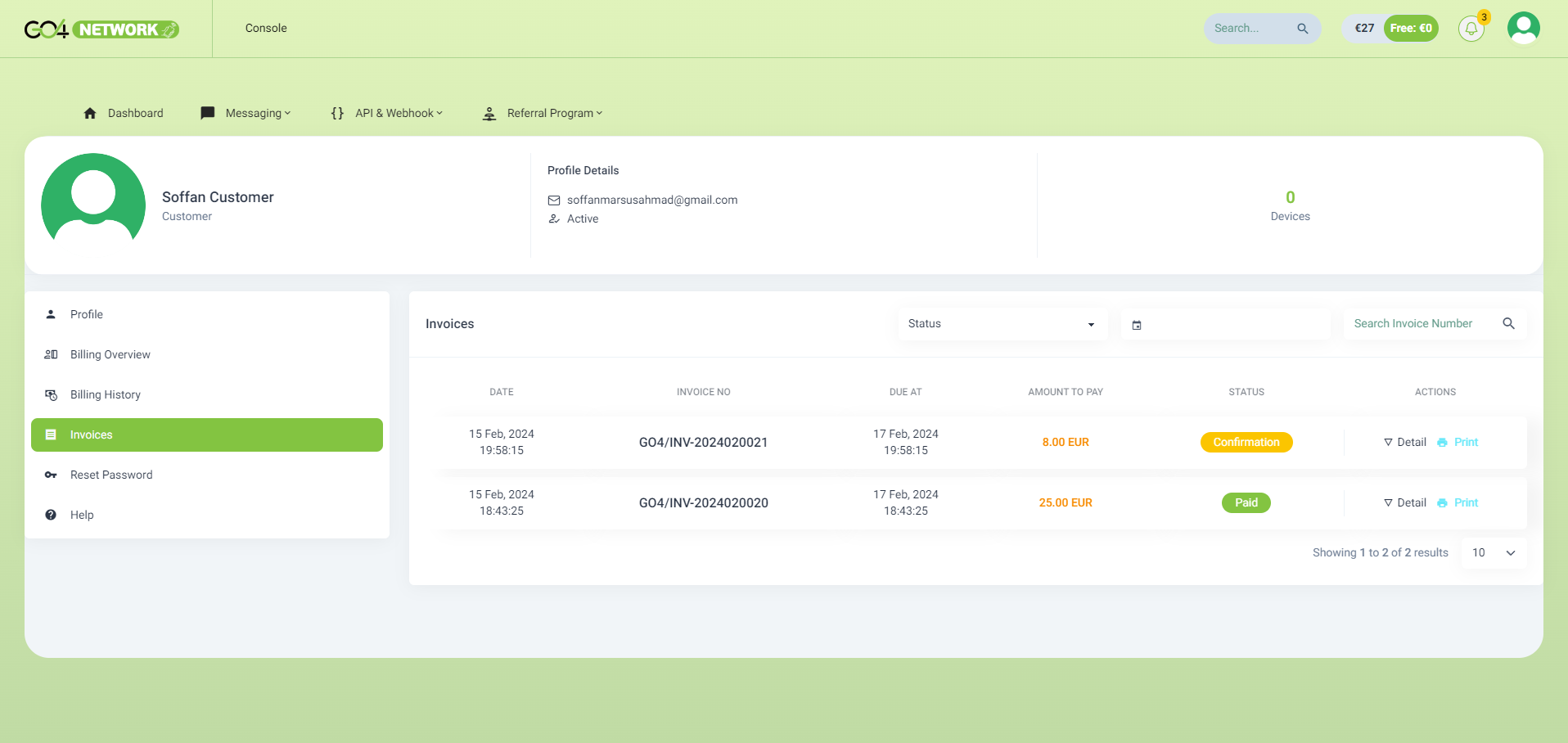This screenshot has width=1568, height=743.
Task: Click printer icon for invoice GO4/INV-2024020021
Action: 1442,443
